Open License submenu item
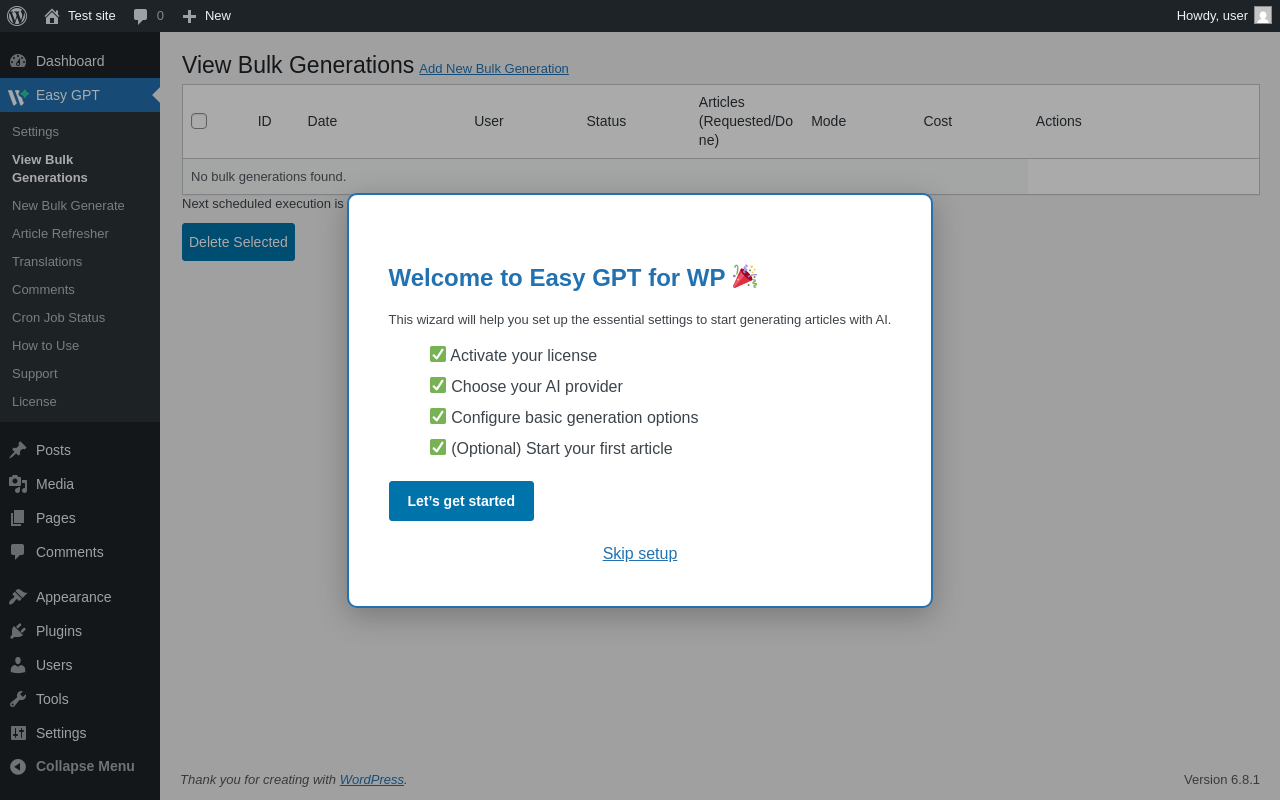The height and width of the screenshot is (800, 1280). click(x=34, y=401)
